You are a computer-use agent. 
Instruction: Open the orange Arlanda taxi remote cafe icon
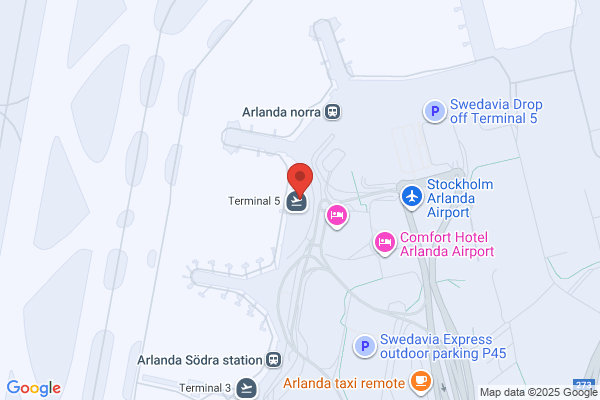pyautogui.click(x=421, y=382)
